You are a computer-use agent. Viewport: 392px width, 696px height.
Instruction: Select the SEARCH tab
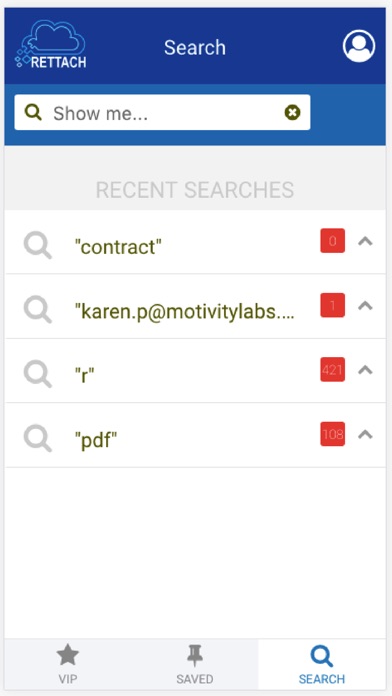point(322,664)
